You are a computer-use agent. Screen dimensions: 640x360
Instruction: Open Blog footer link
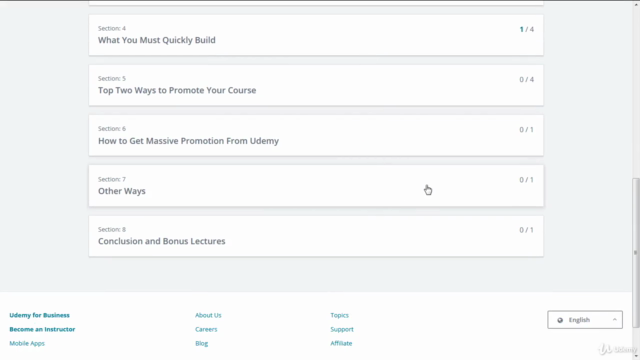click(x=202, y=343)
